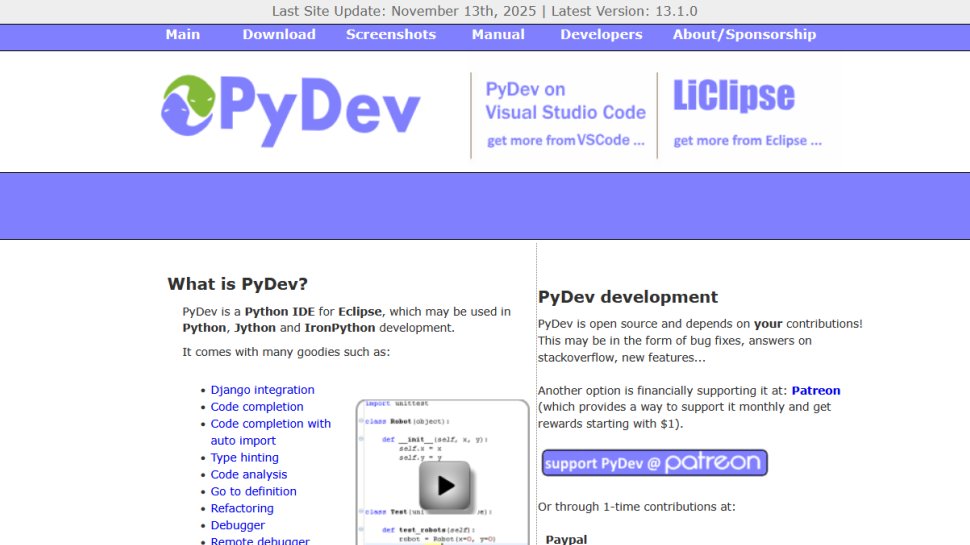Screen dimensions: 970x545
Task: Open About/Sponsorship navigation item
Action: coord(744,35)
